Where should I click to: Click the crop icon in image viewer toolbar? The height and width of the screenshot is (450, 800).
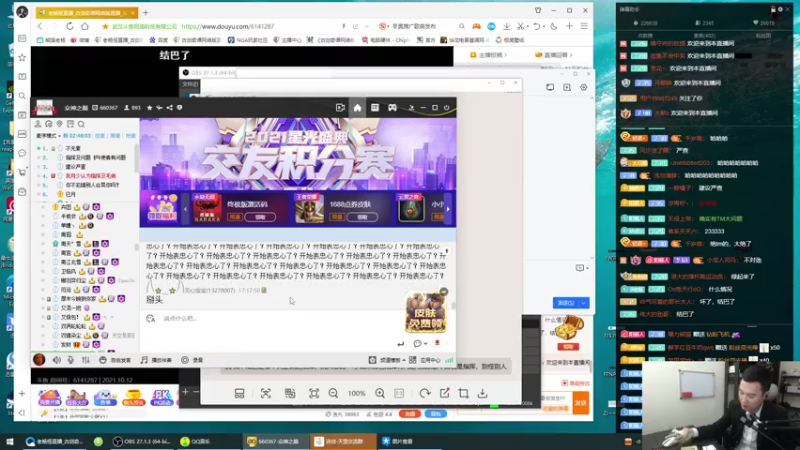463,393
